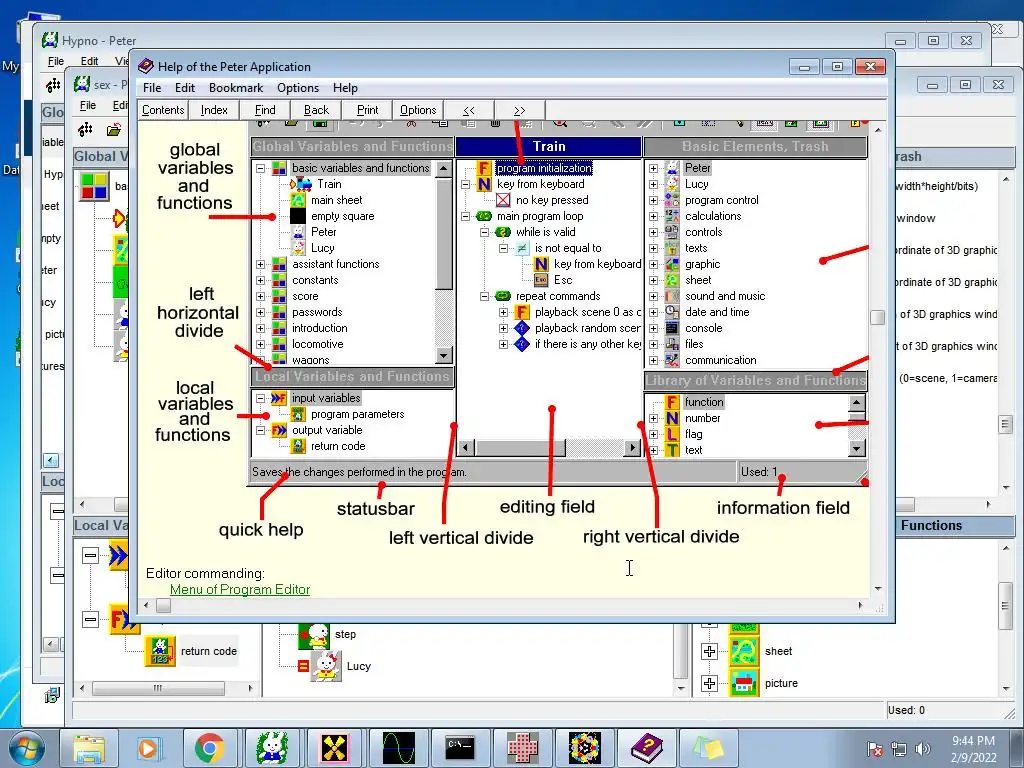This screenshot has height=768, width=1024.
Task: Click Functions panel scrollbar down arrow
Action: (x=1006, y=689)
